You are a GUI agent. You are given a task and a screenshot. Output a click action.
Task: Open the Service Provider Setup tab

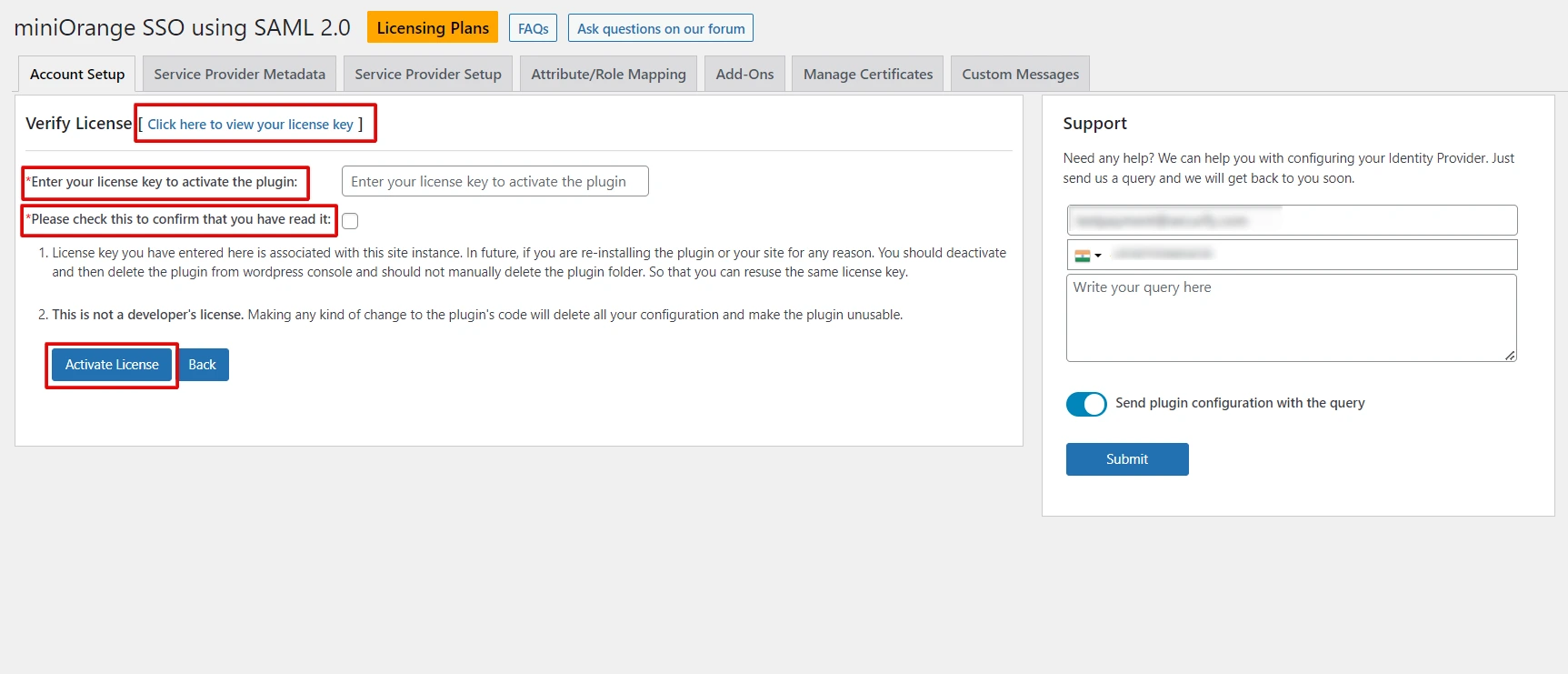(x=428, y=74)
